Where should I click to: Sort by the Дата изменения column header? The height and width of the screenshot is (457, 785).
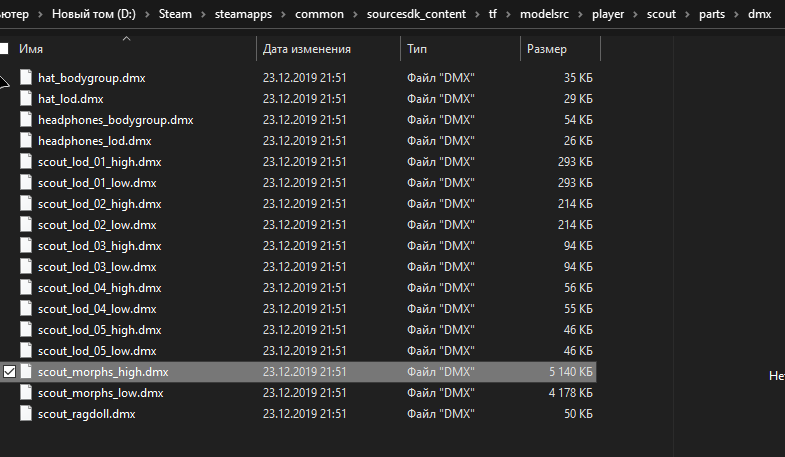point(306,49)
